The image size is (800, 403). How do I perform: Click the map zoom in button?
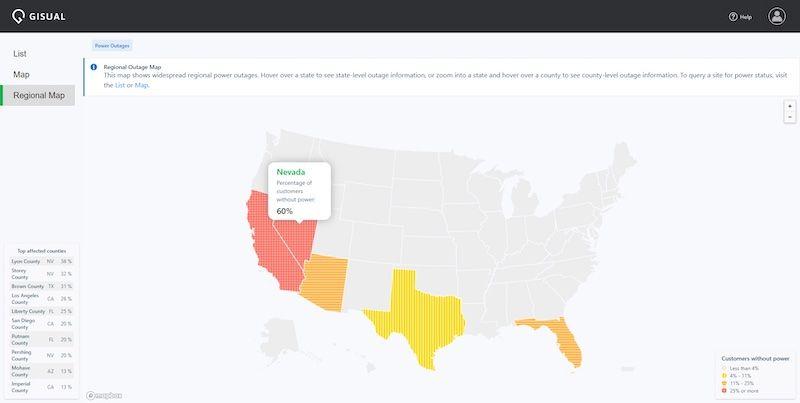coord(789,106)
